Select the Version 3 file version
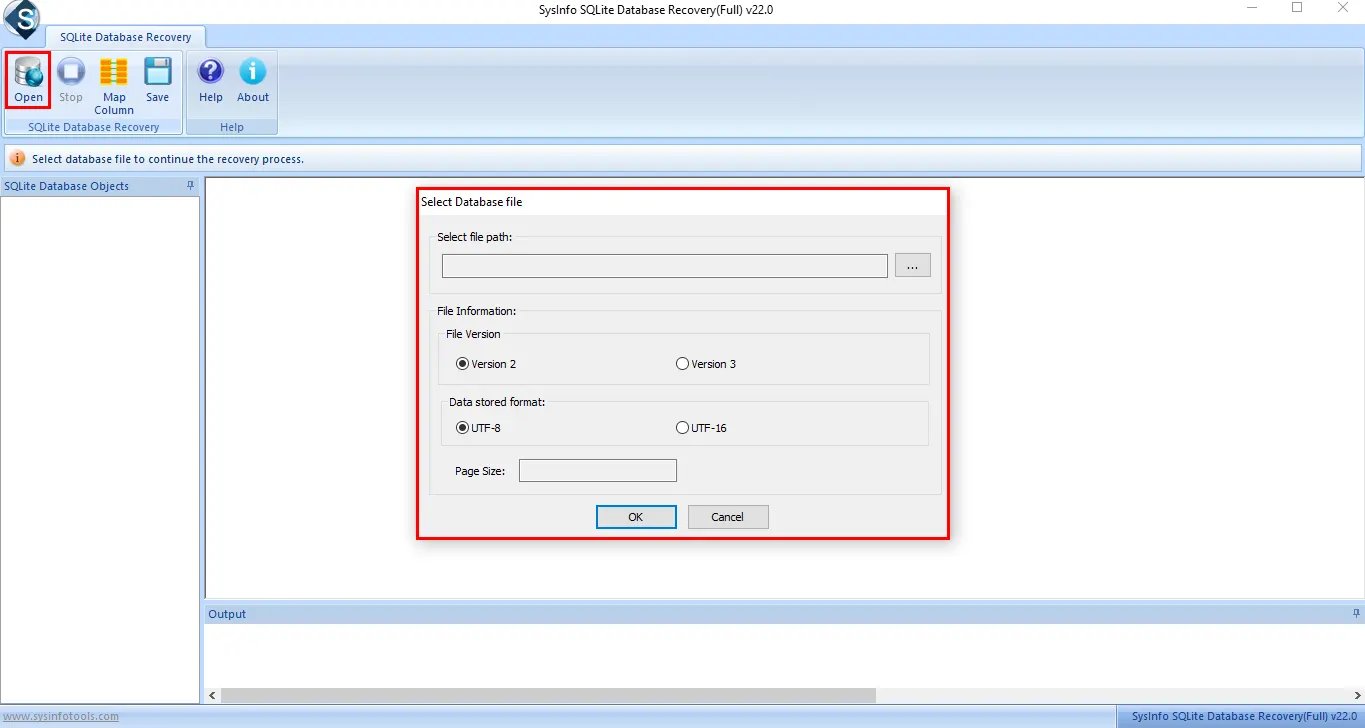The image size is (1365, 728). [x=681, y=363]
